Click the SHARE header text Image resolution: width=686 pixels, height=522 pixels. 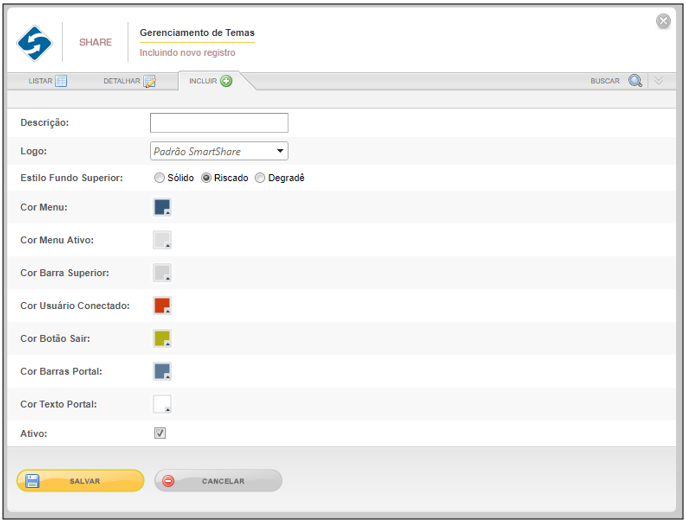point(95,42)
